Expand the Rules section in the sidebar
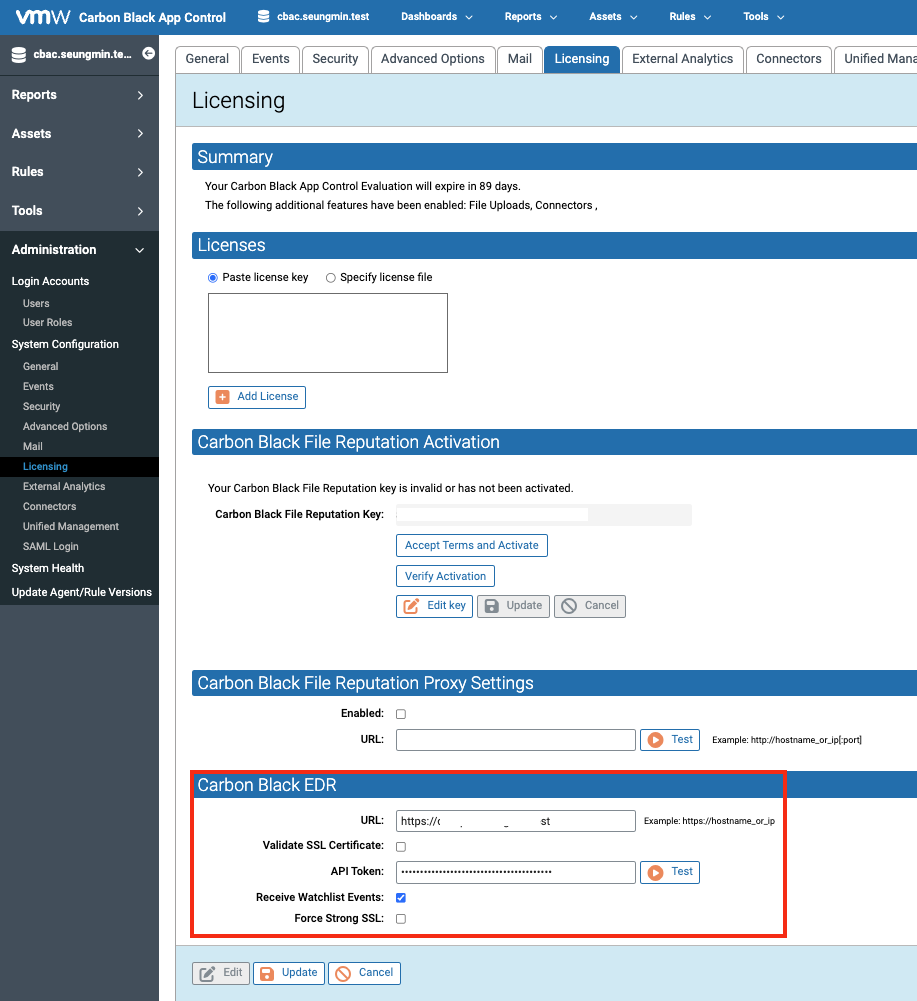The height and width of the screenshot is (1001, 917). (x=79, y=172)
